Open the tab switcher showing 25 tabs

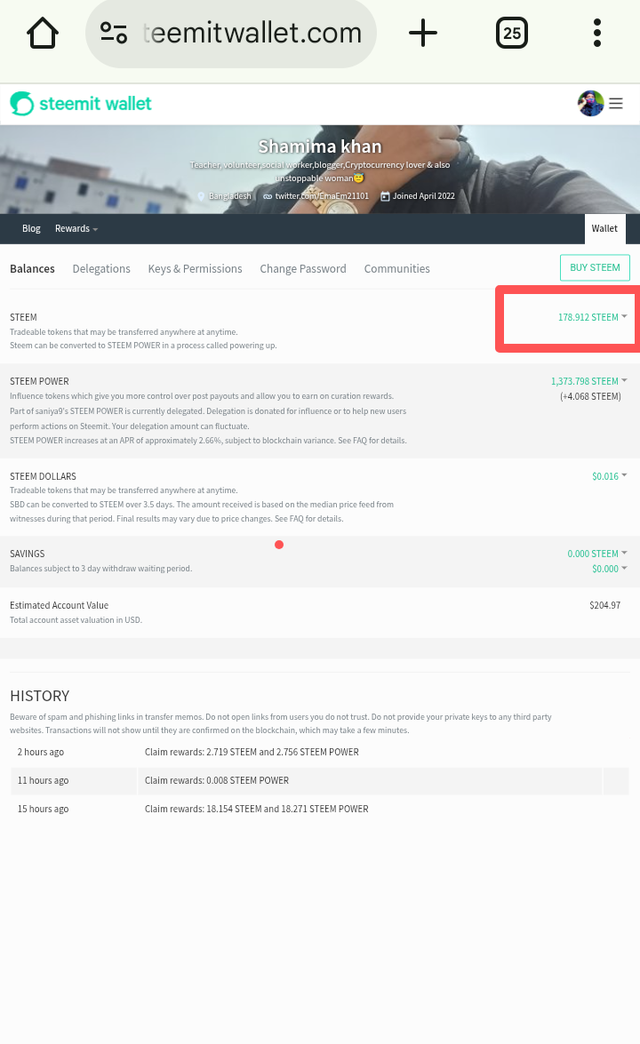pyautogui.click(x=511, y=33)
